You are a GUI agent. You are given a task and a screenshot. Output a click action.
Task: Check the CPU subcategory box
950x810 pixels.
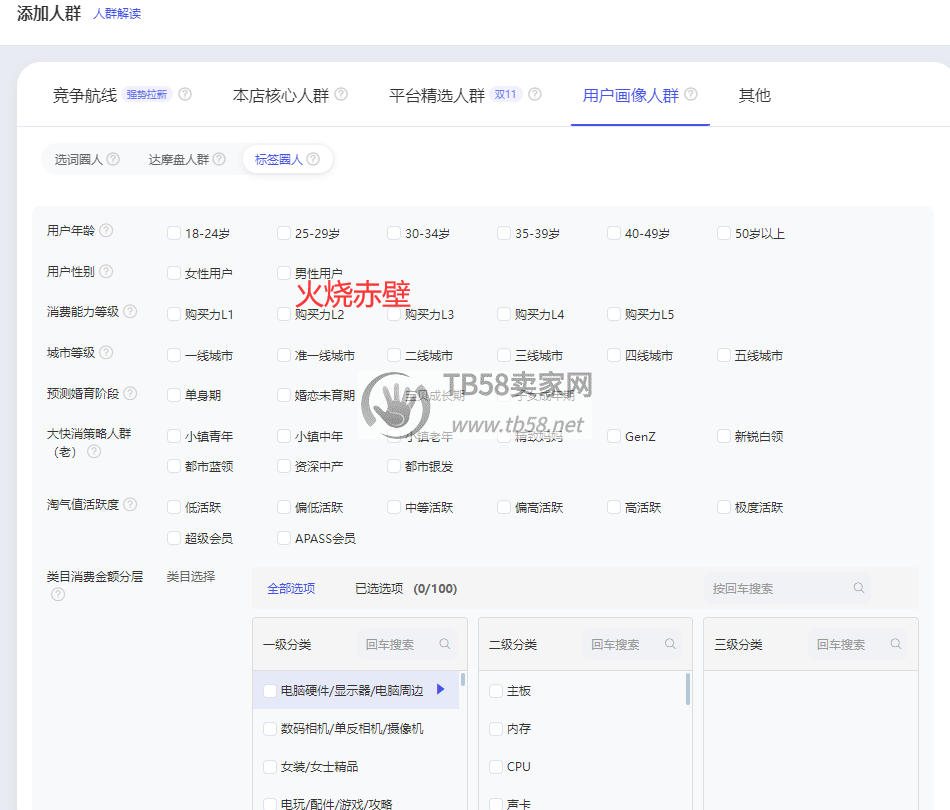496,766
